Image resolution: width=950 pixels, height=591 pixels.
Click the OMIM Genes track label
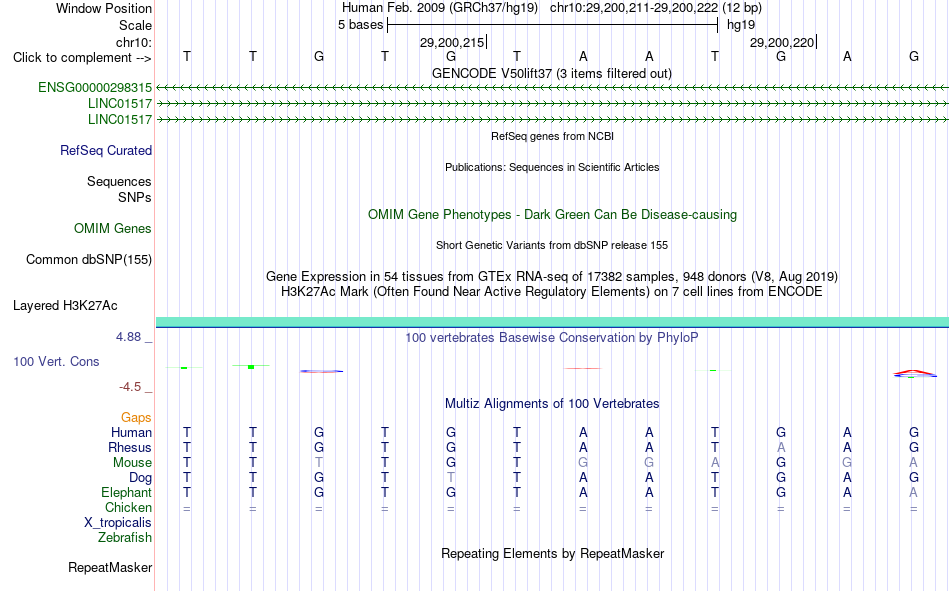[x=113, y=229]
